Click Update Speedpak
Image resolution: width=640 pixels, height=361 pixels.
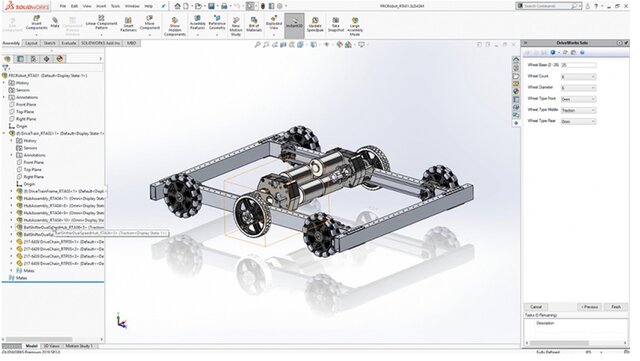315,25
